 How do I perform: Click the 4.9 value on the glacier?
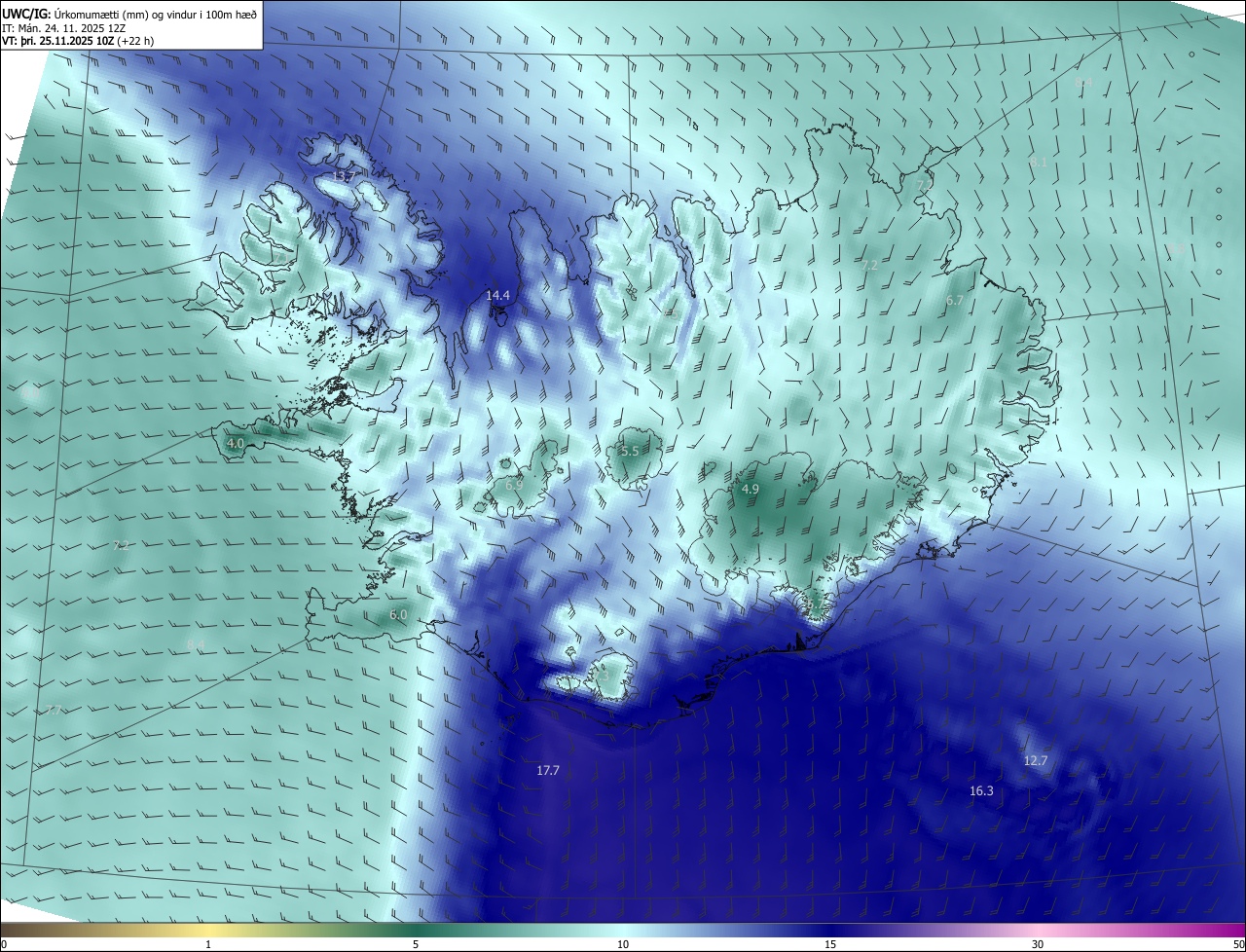tap(750, 489)
